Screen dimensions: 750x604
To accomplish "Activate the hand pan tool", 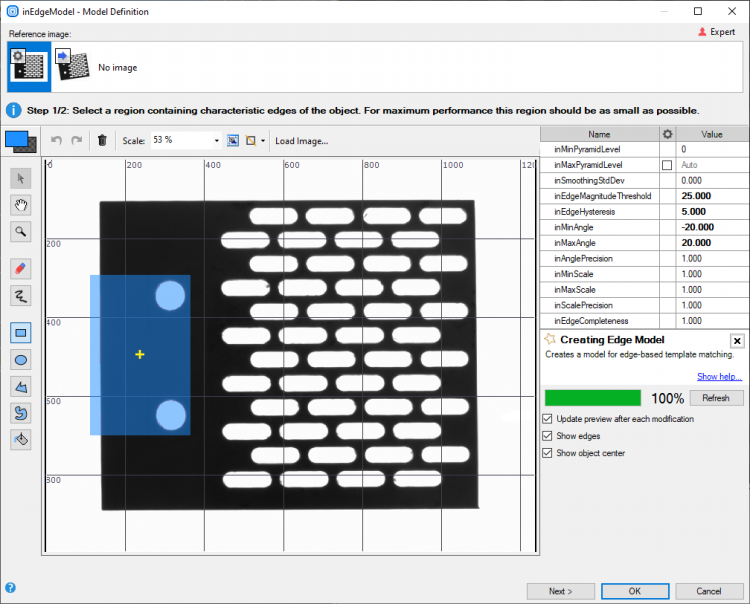I will click(x=20, y=205).
